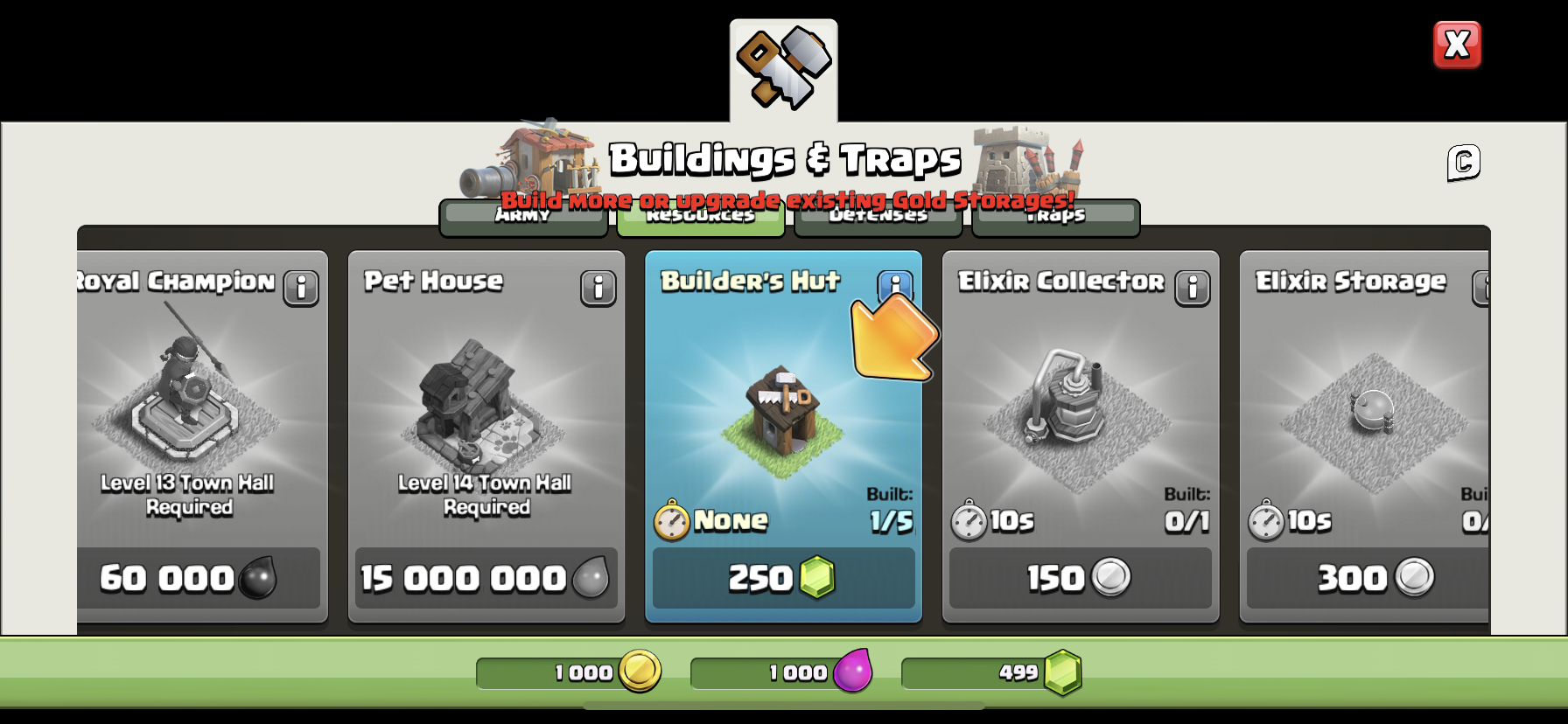The image size is (1568, 724).
Task: View Elixir Collector info
Action: 1193,288
